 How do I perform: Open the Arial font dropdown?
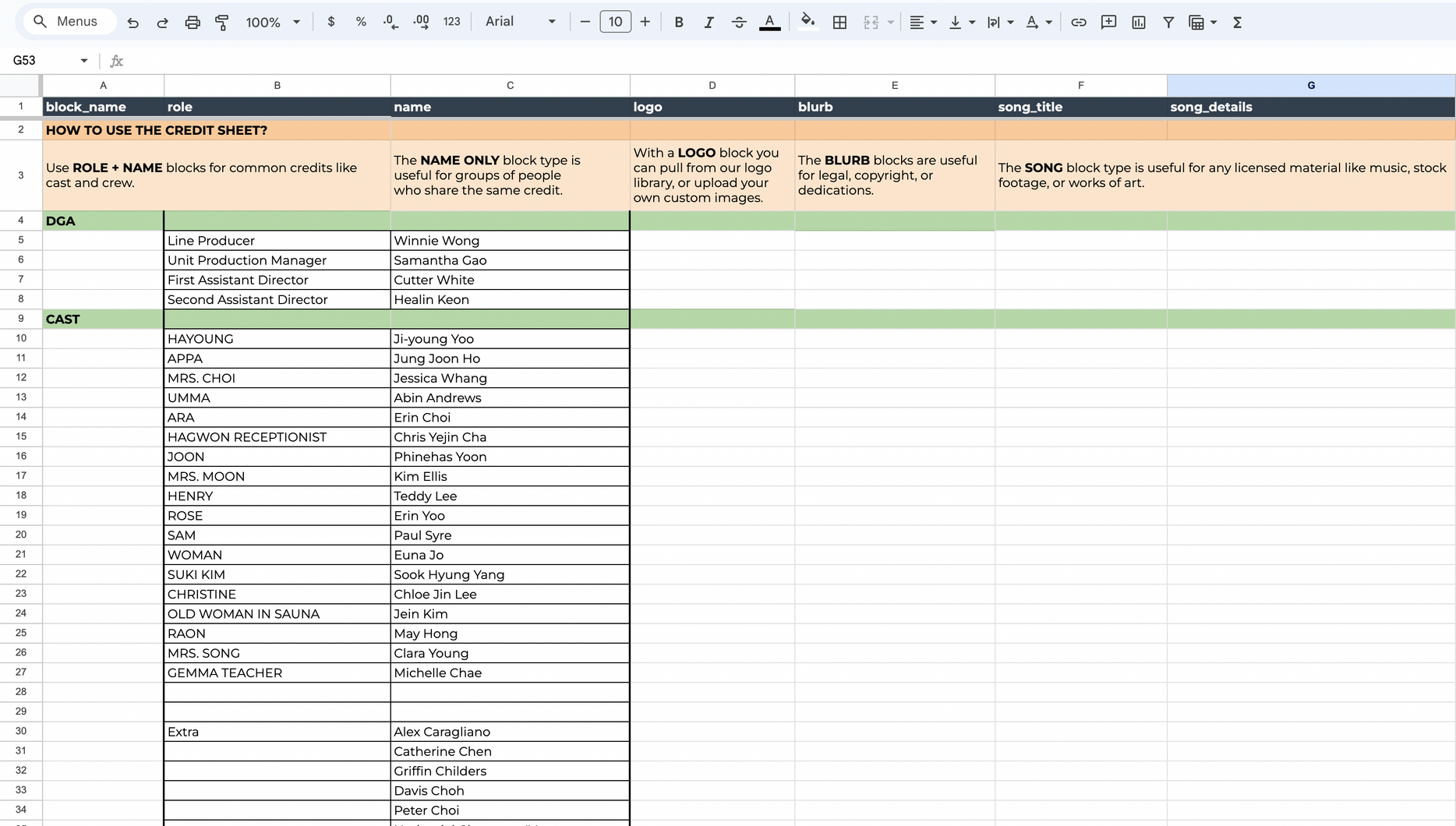point(520,22)
